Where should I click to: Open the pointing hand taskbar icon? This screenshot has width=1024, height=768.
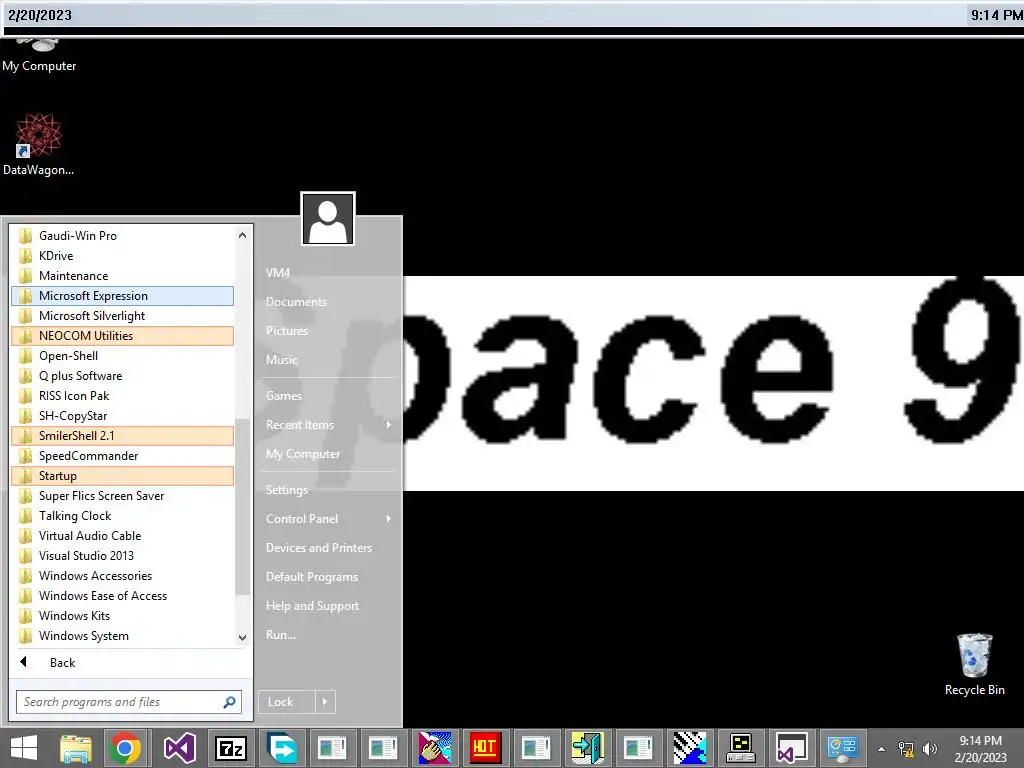point(434,748)
